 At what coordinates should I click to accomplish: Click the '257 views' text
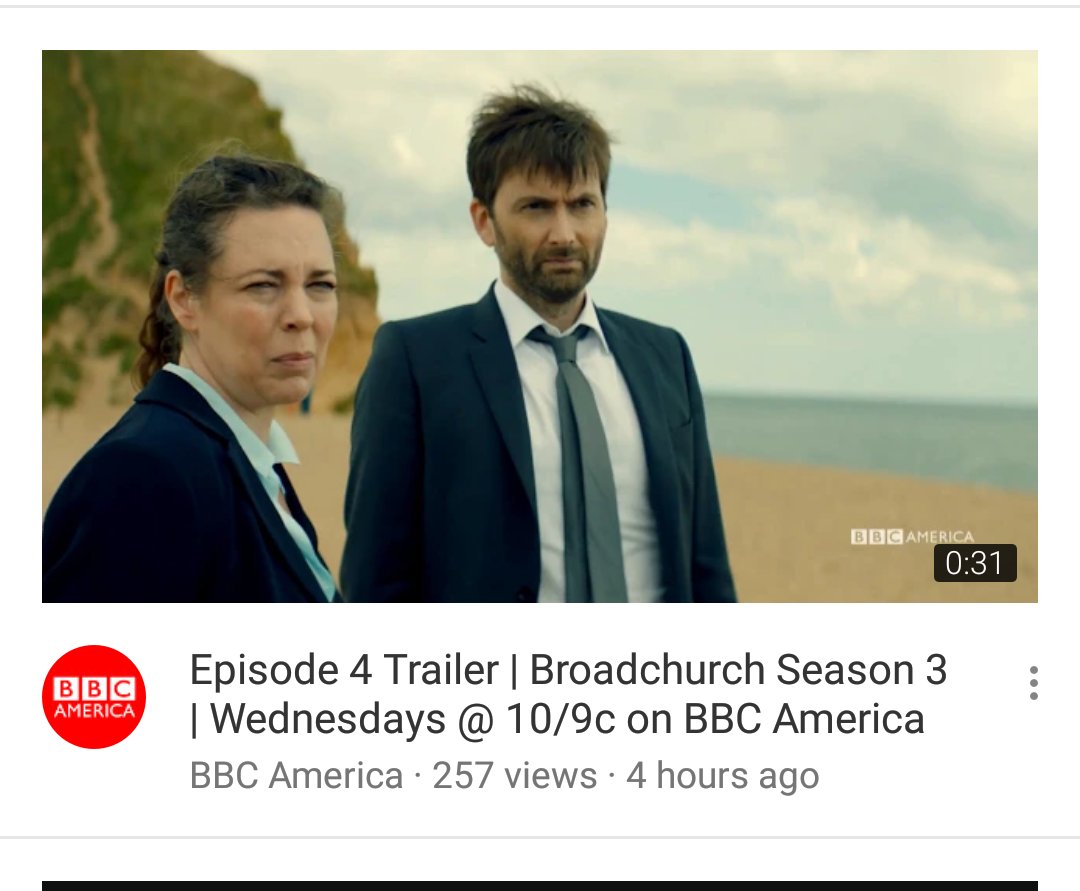pyautogui.click(x=515, y=775)
